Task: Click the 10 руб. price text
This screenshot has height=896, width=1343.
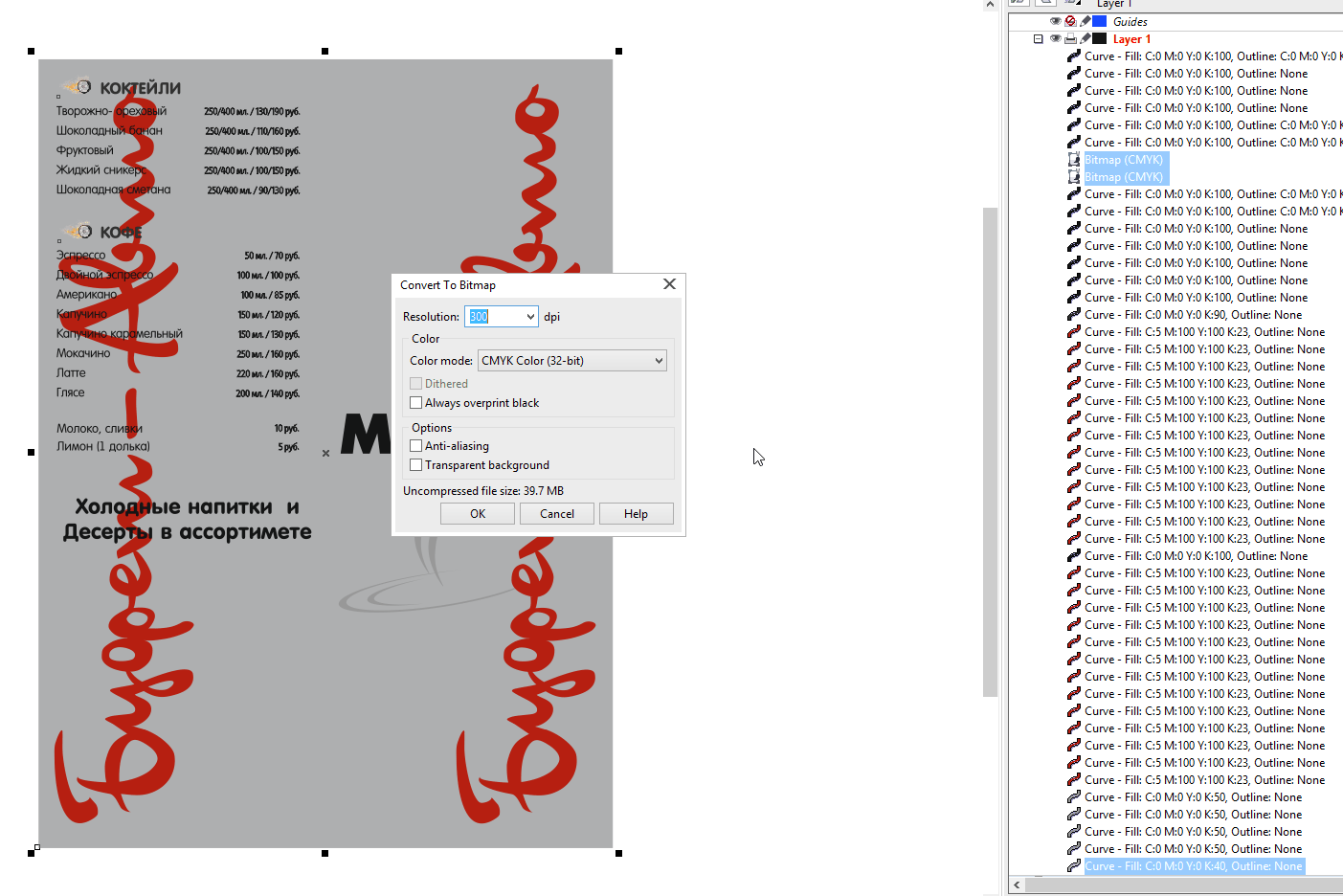Action: click(287, 429)
